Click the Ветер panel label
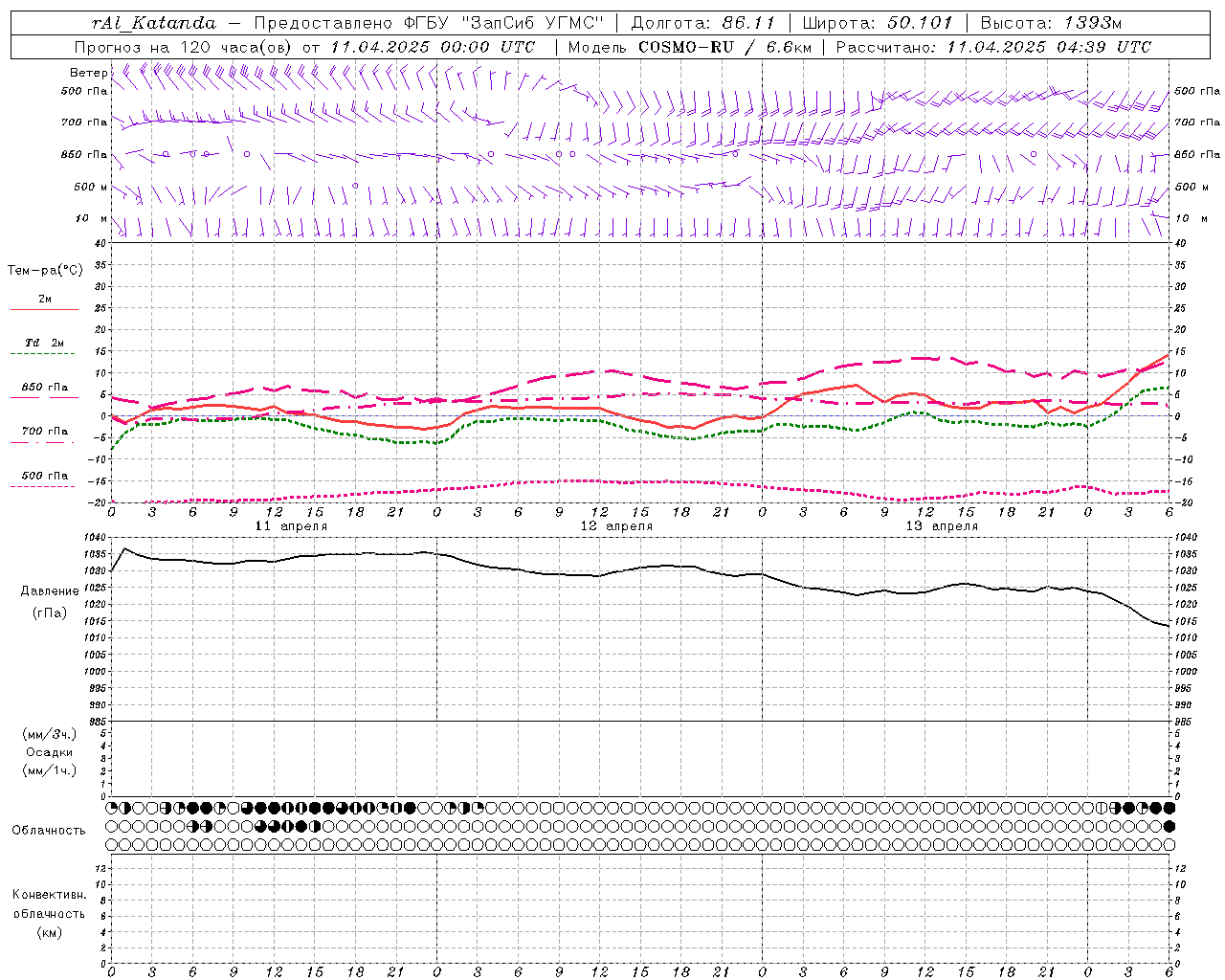 pos(89,73)
